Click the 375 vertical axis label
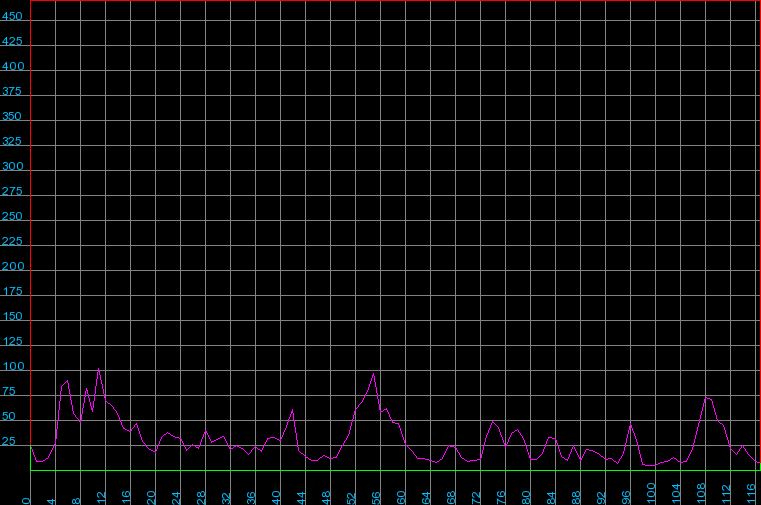Image resolution: width=761 pixels, height=505 pixels. (12, 92)
